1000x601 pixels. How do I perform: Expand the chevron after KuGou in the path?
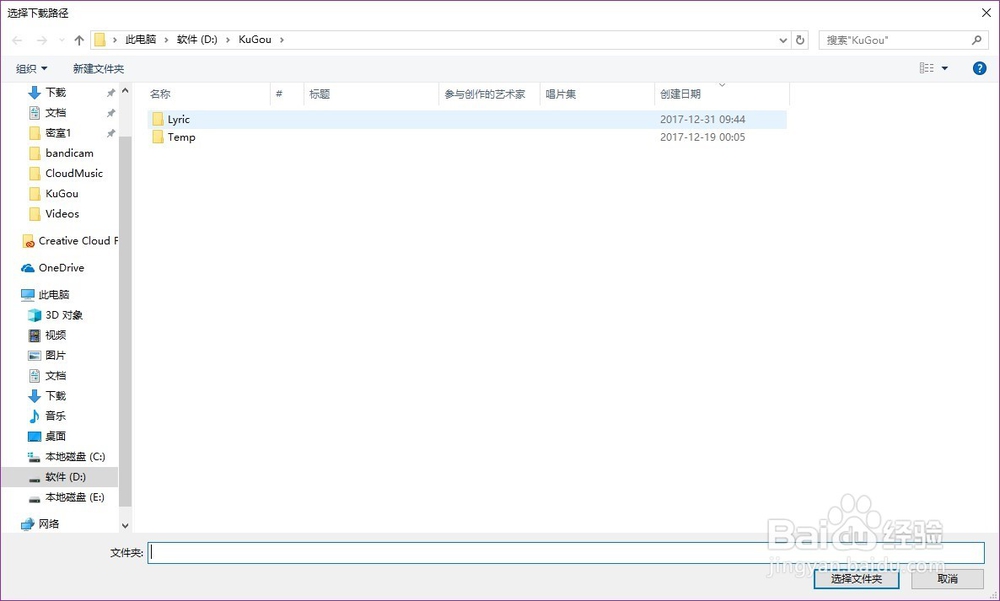click(x=282, y=40)
